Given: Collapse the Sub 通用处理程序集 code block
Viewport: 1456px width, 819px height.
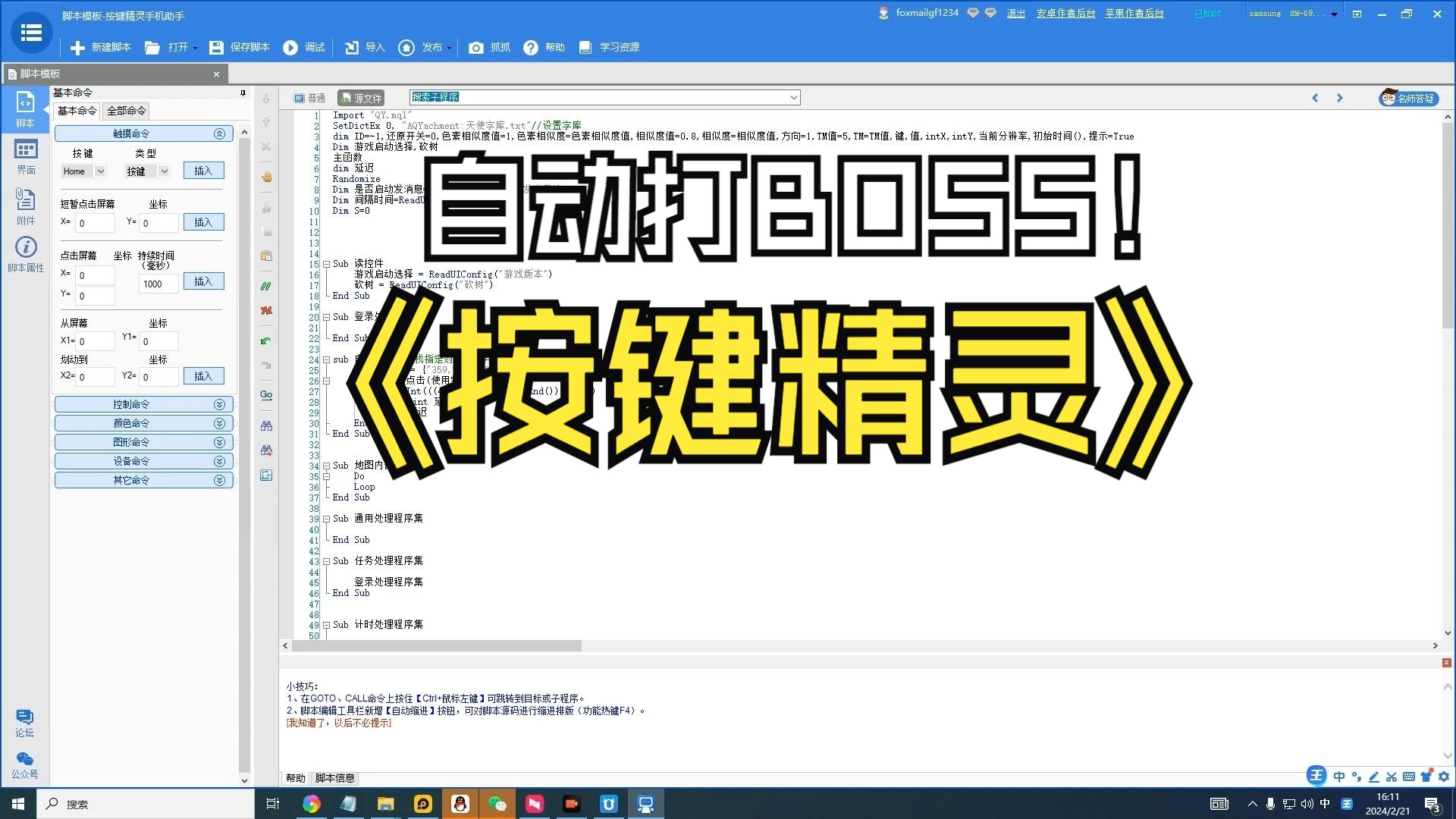Looking at the screenshot, I should [x=326, y=519].
